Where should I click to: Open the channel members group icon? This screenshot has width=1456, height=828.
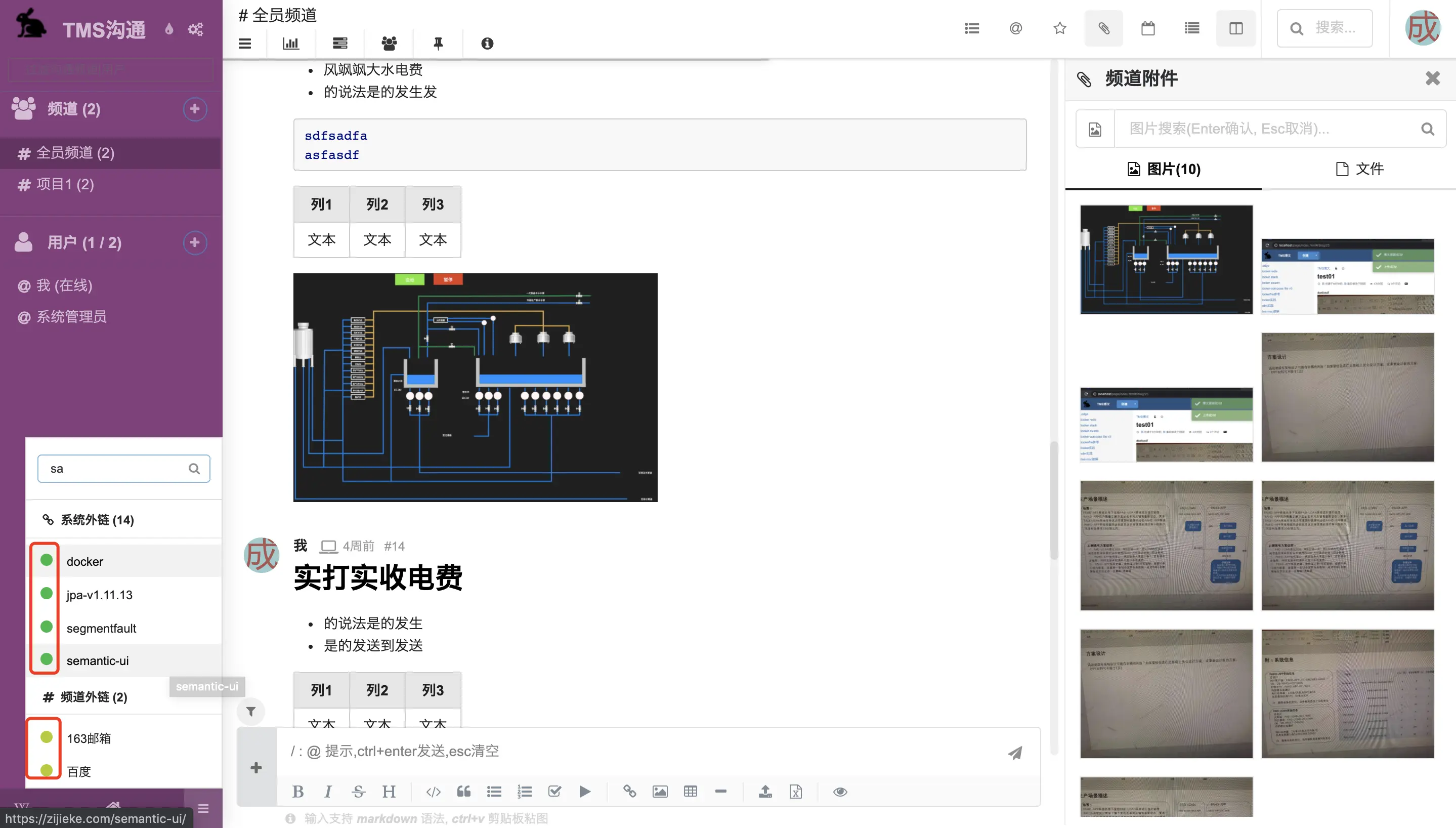[x=389, y=43]
